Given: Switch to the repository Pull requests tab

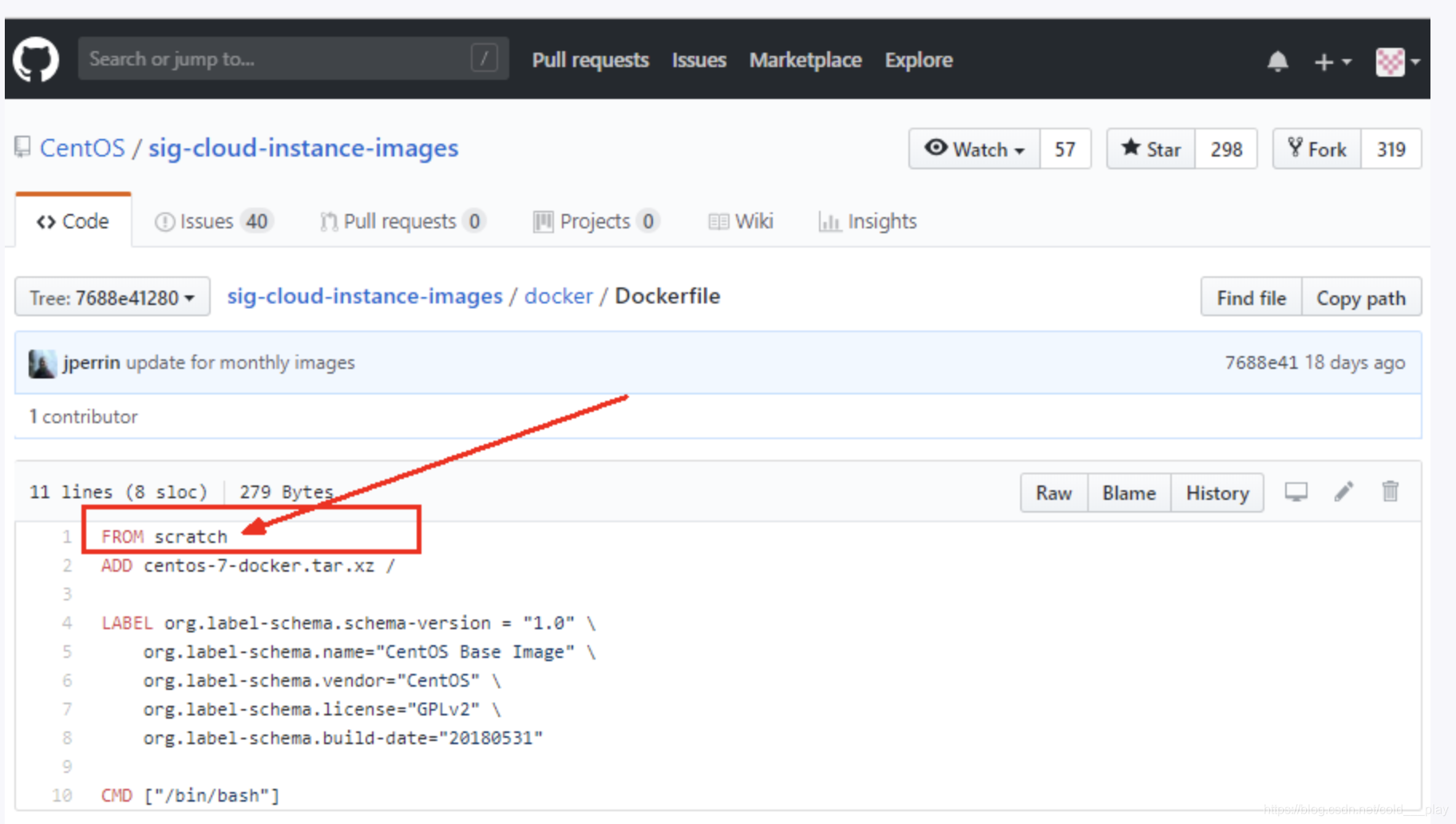Looking at the screenshot, I should (402, 221).
